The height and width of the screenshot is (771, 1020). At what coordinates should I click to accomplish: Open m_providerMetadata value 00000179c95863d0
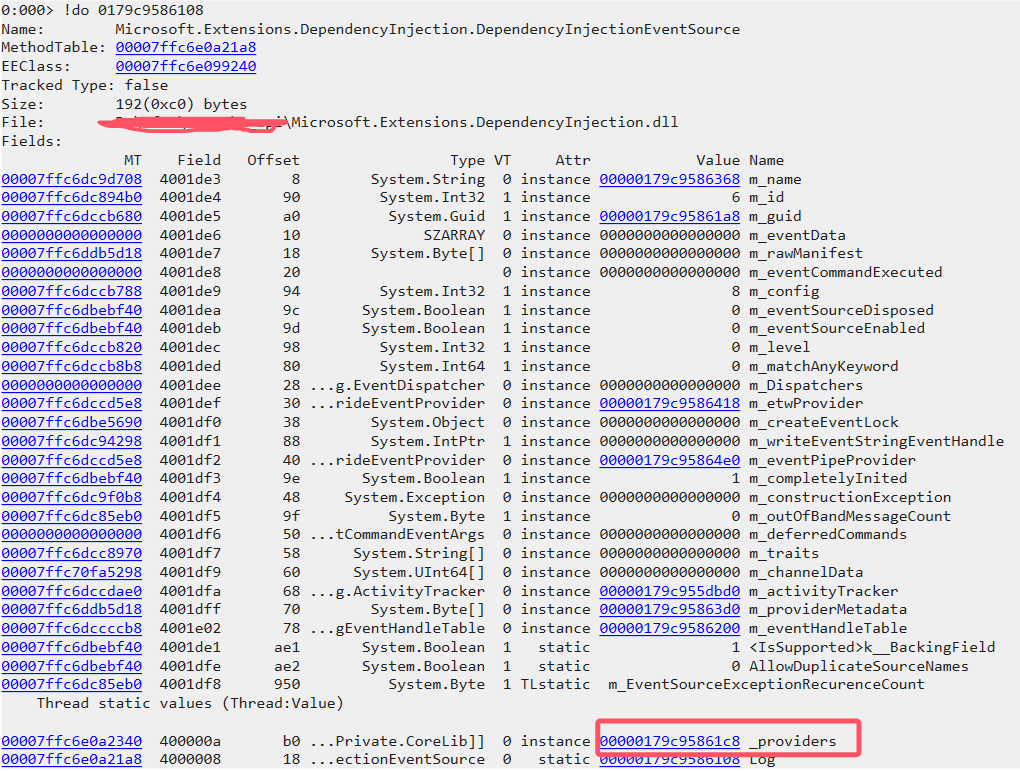pyautogui.click(x=669, y=610)
